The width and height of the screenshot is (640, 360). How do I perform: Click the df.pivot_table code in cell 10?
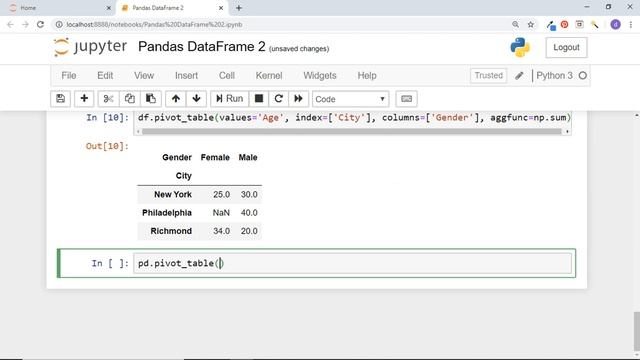click(353, 118)
